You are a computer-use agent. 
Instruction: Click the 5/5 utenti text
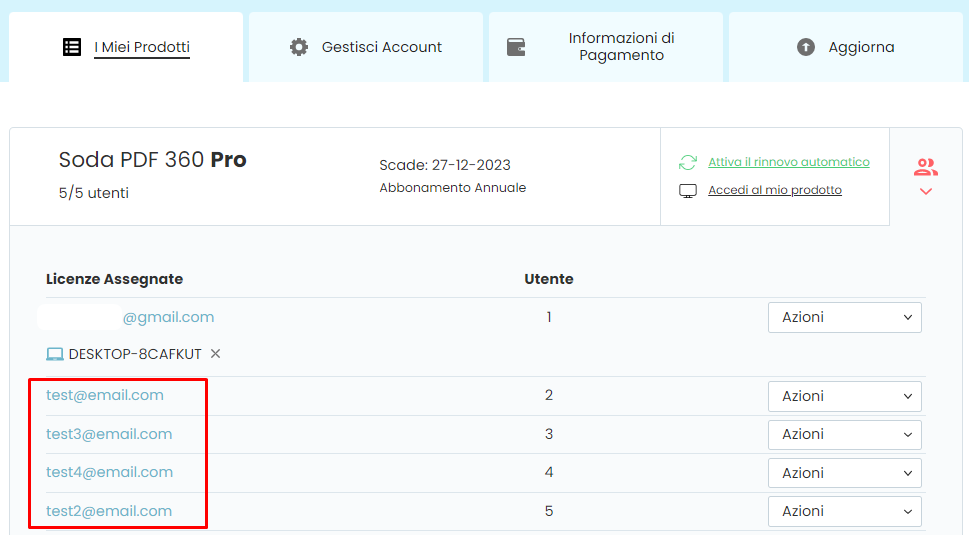tap(94, 193)
